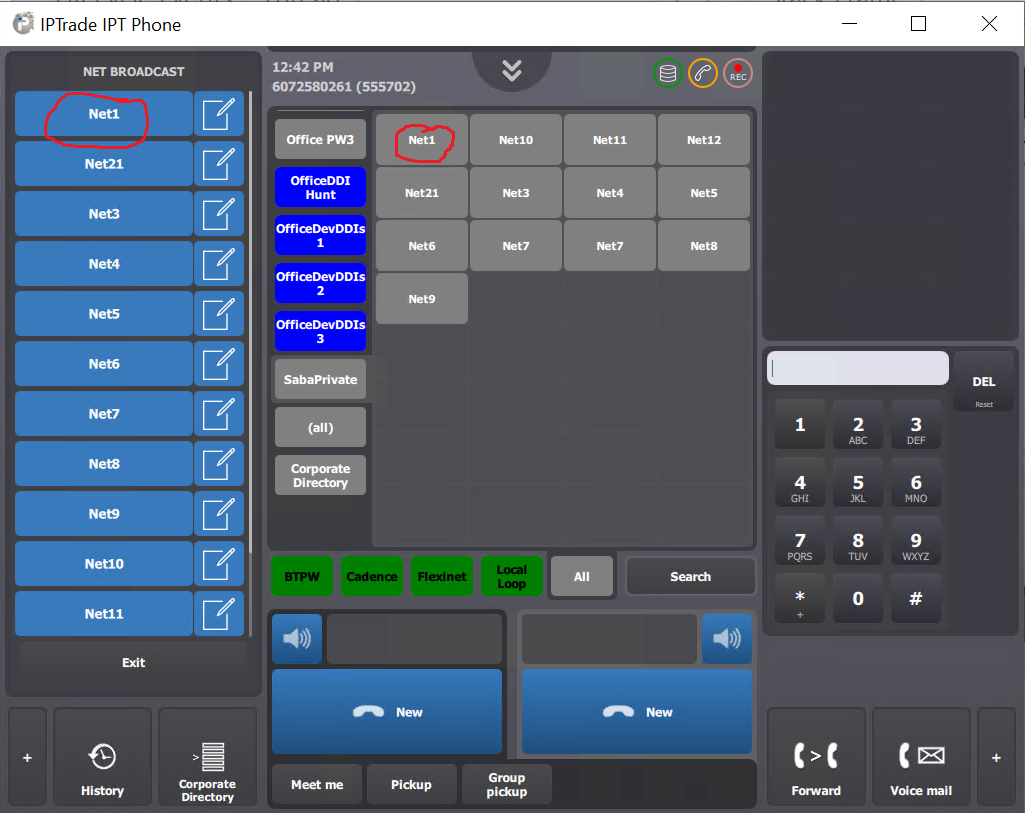1025x813 pixels.
Task: Exit the Net Broadcast panel
Action: [x=133, y=663]
